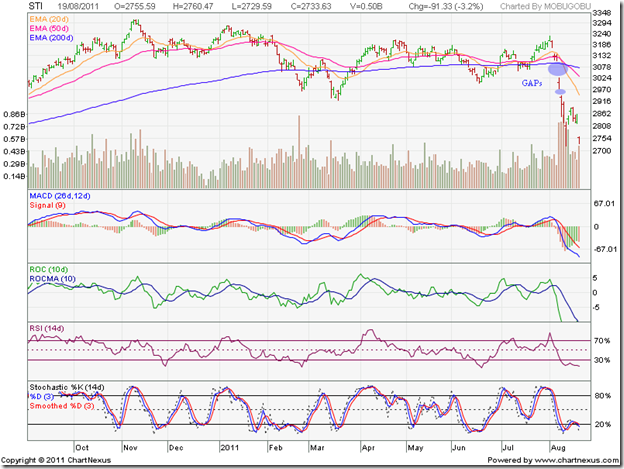
Task: Click the 0.86B volume axis label
Action: (14, 115)
